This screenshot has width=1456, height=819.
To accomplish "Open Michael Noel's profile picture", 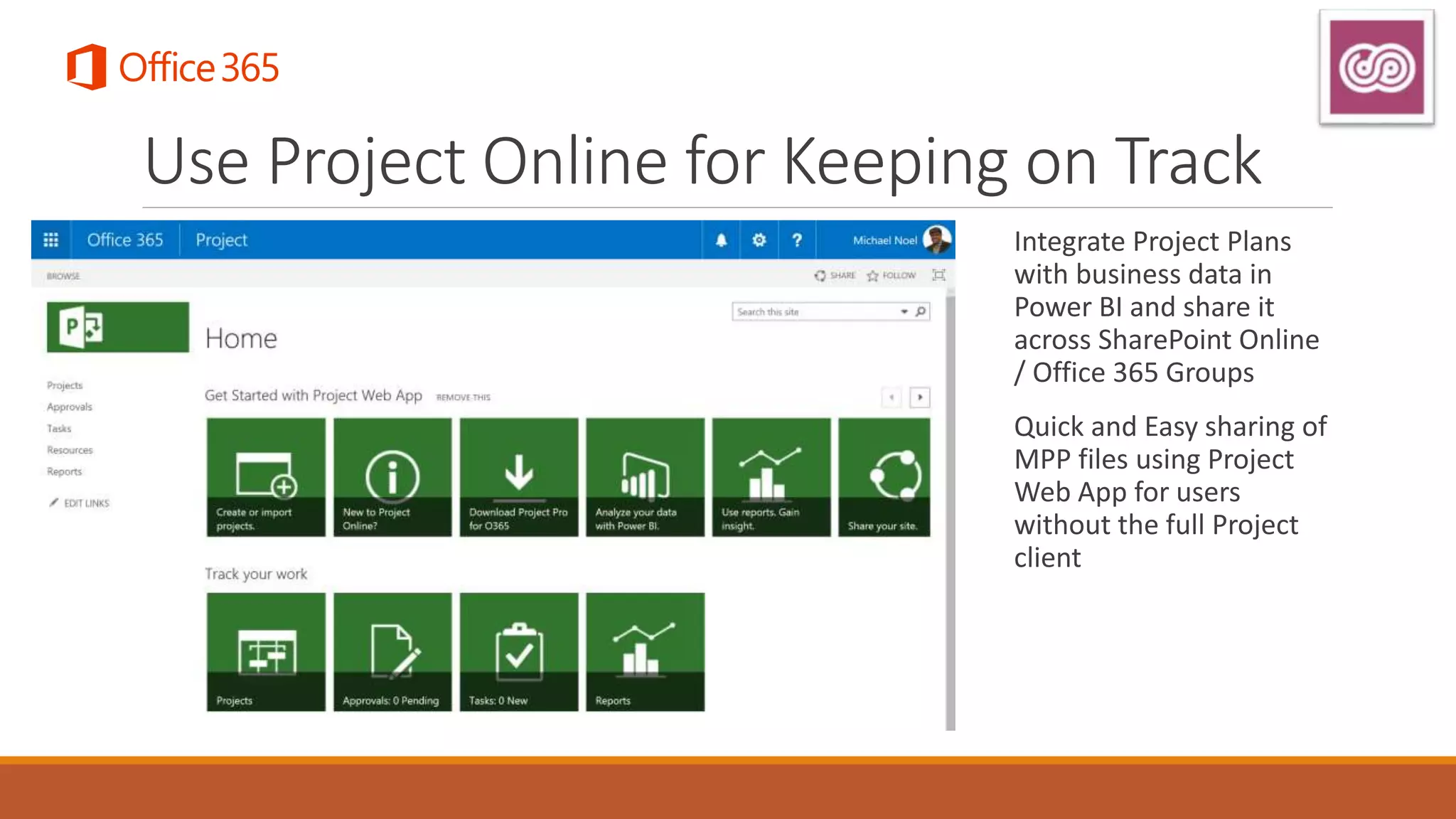I will [937, 240].
